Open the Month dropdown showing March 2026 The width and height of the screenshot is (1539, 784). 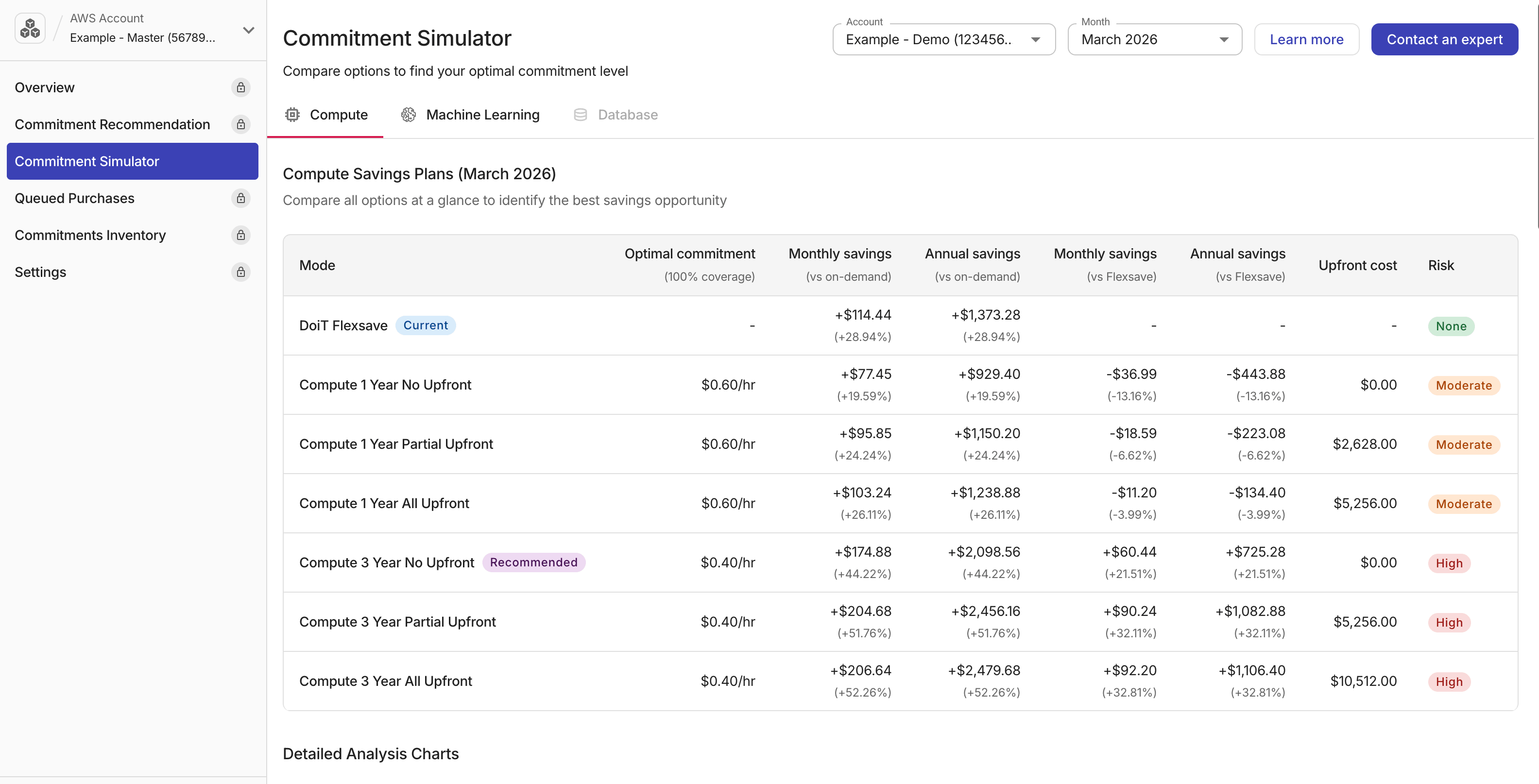tap(1154, 39)
